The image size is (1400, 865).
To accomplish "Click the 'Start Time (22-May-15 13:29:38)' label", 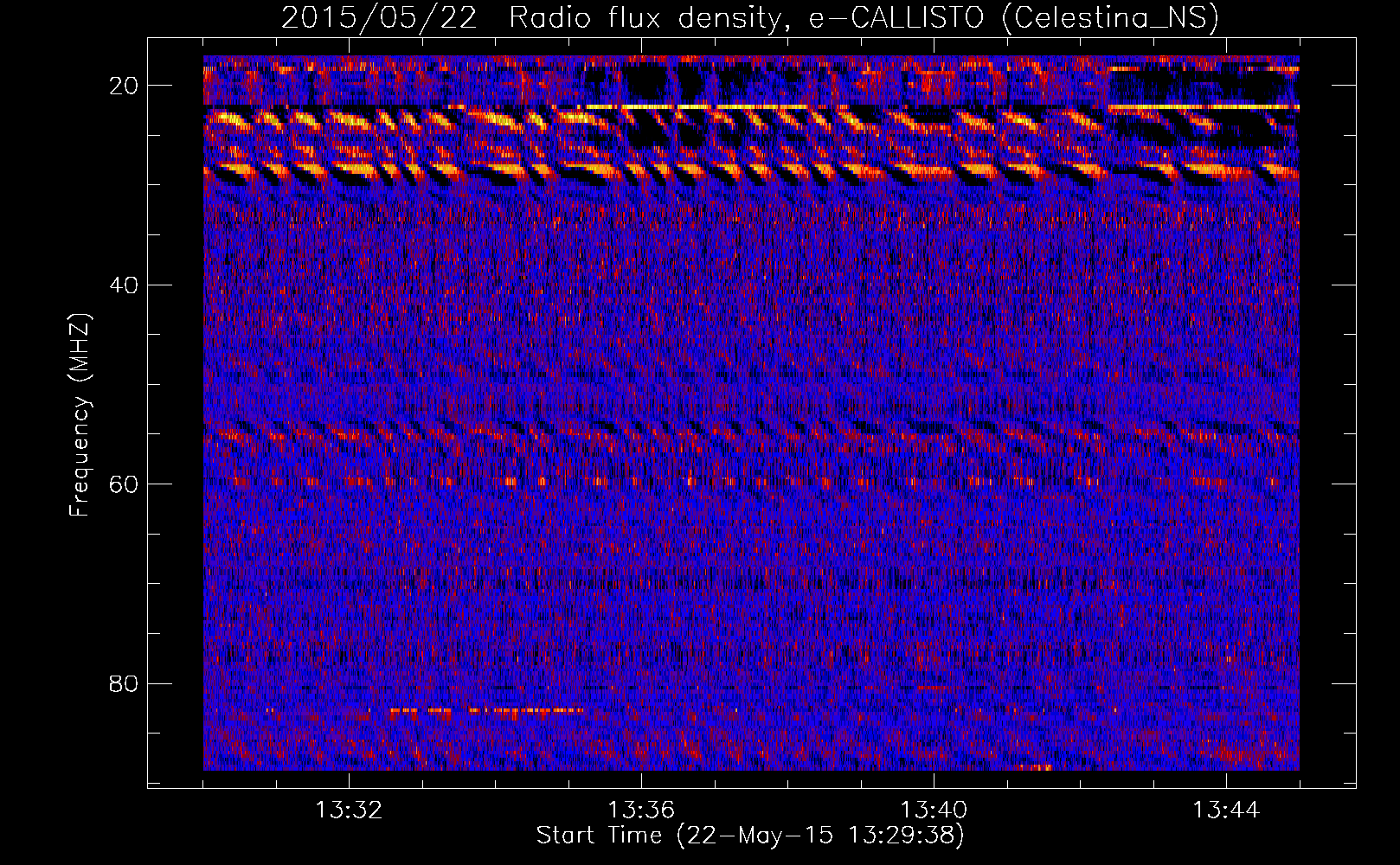I will point(750,836).
